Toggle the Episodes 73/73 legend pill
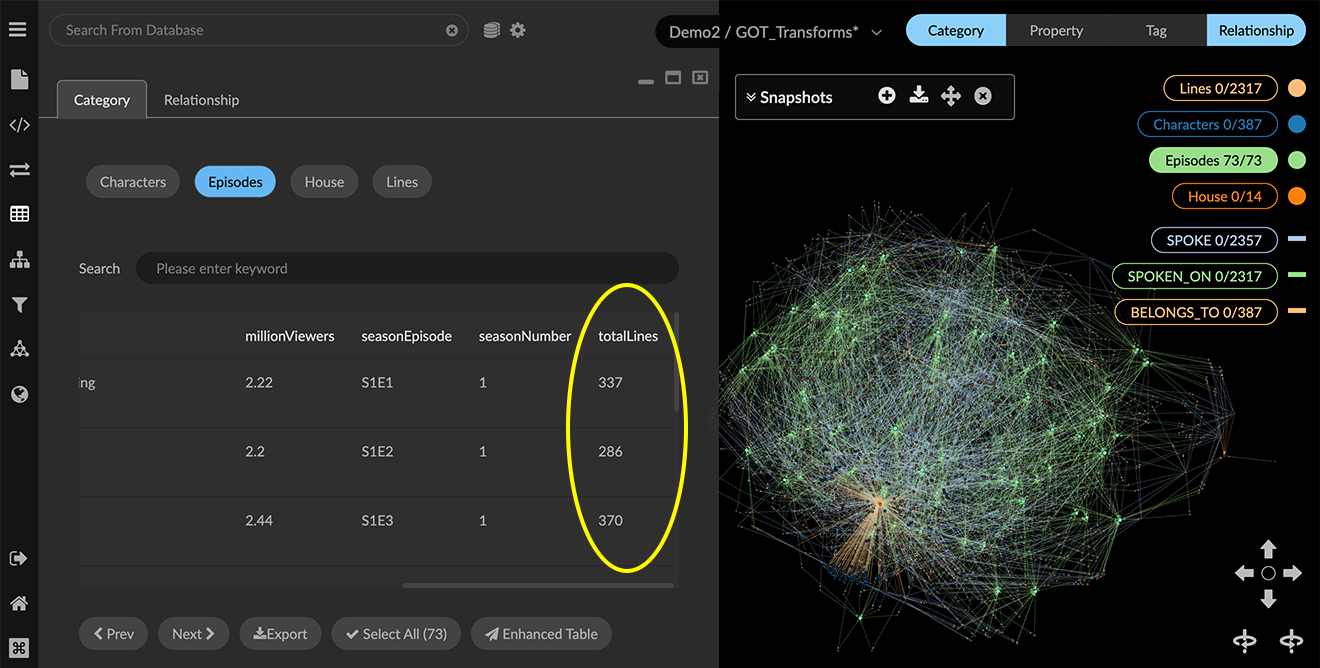 point(1213,160)
